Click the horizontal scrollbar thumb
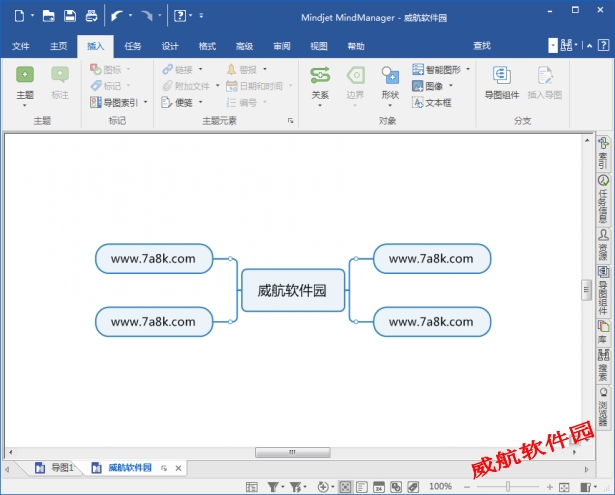Image resolution: width=615 pixels, height=495 pixels. click(293, 452)
